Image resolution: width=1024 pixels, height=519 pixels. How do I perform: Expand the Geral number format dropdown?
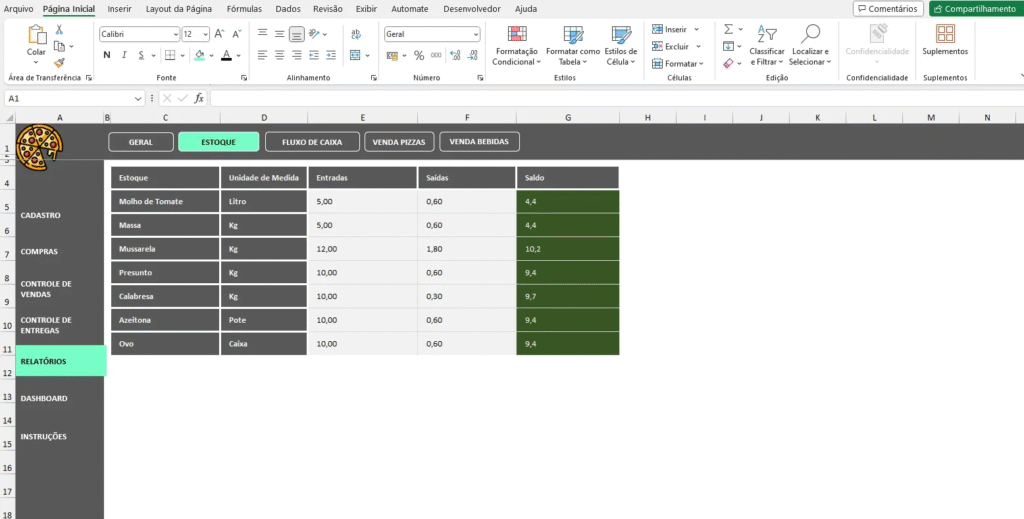point(474,34)
